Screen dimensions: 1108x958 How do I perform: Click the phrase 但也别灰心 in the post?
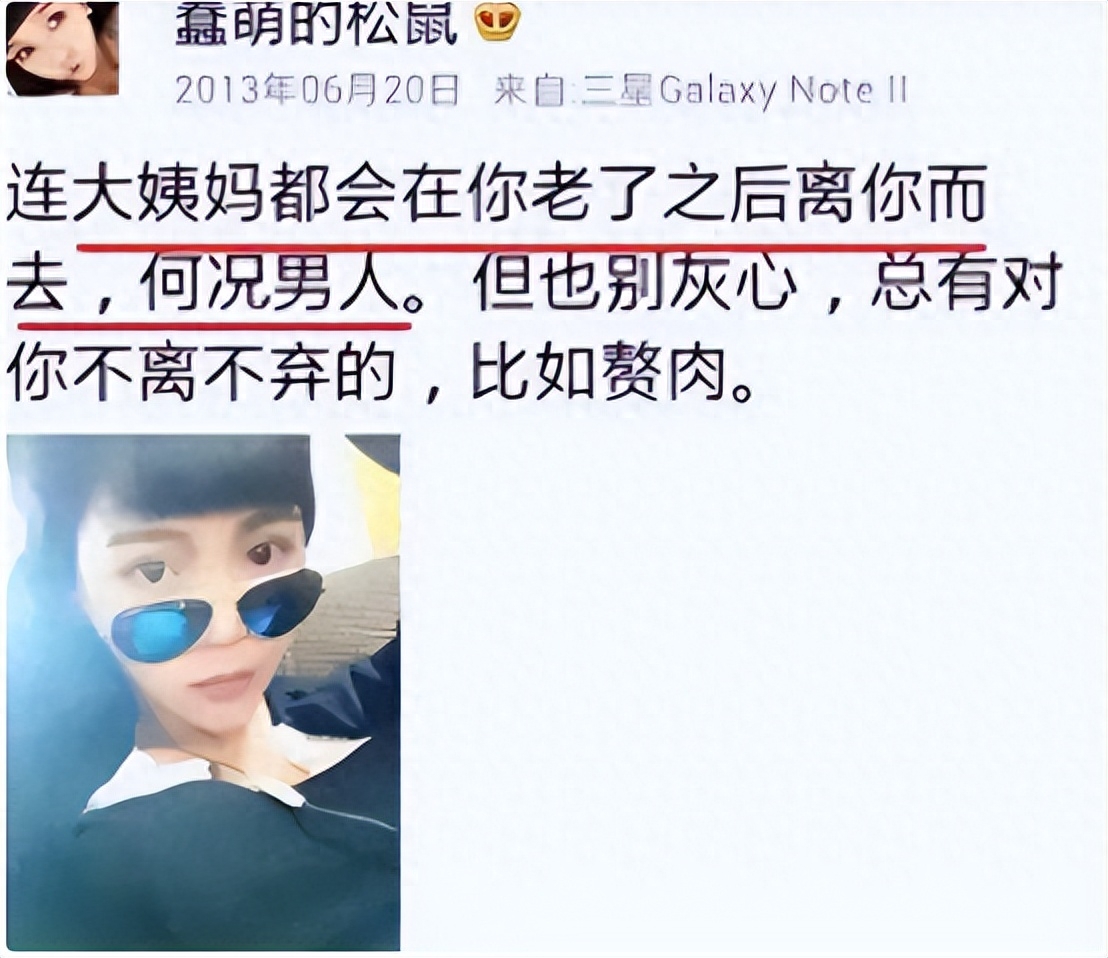(635, 285)
